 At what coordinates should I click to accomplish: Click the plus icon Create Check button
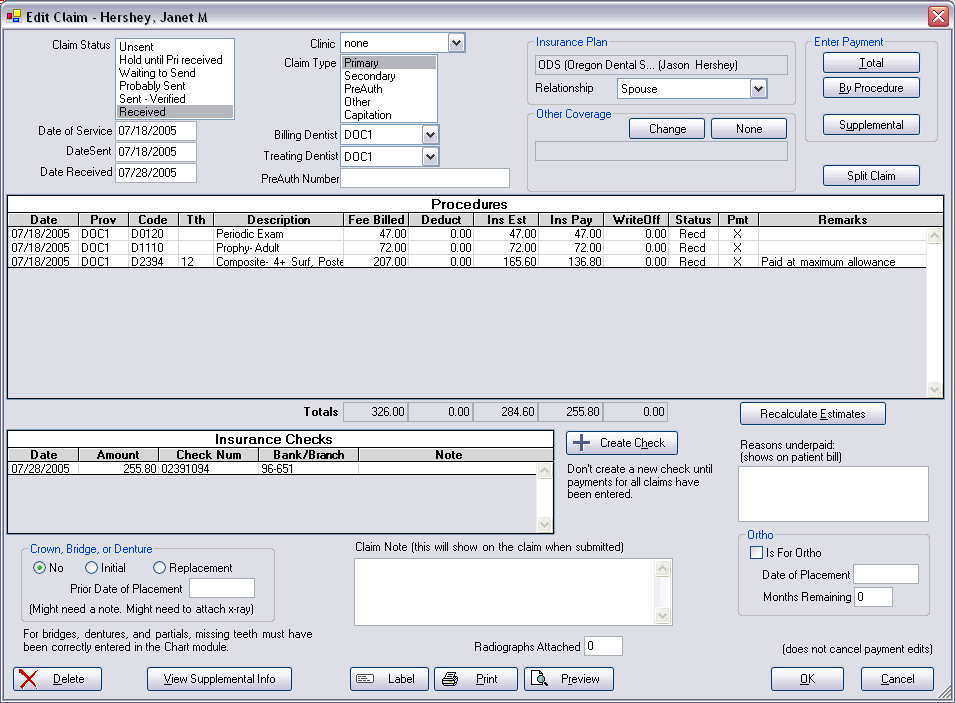tap(622, 443)
